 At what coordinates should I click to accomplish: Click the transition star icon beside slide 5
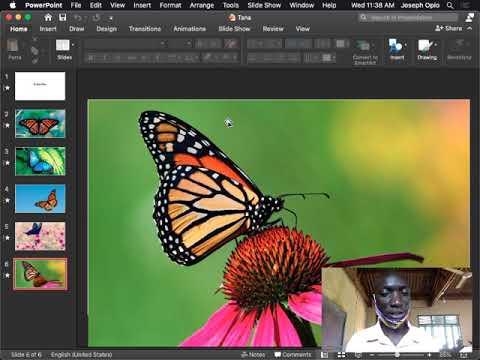point(7,238)
